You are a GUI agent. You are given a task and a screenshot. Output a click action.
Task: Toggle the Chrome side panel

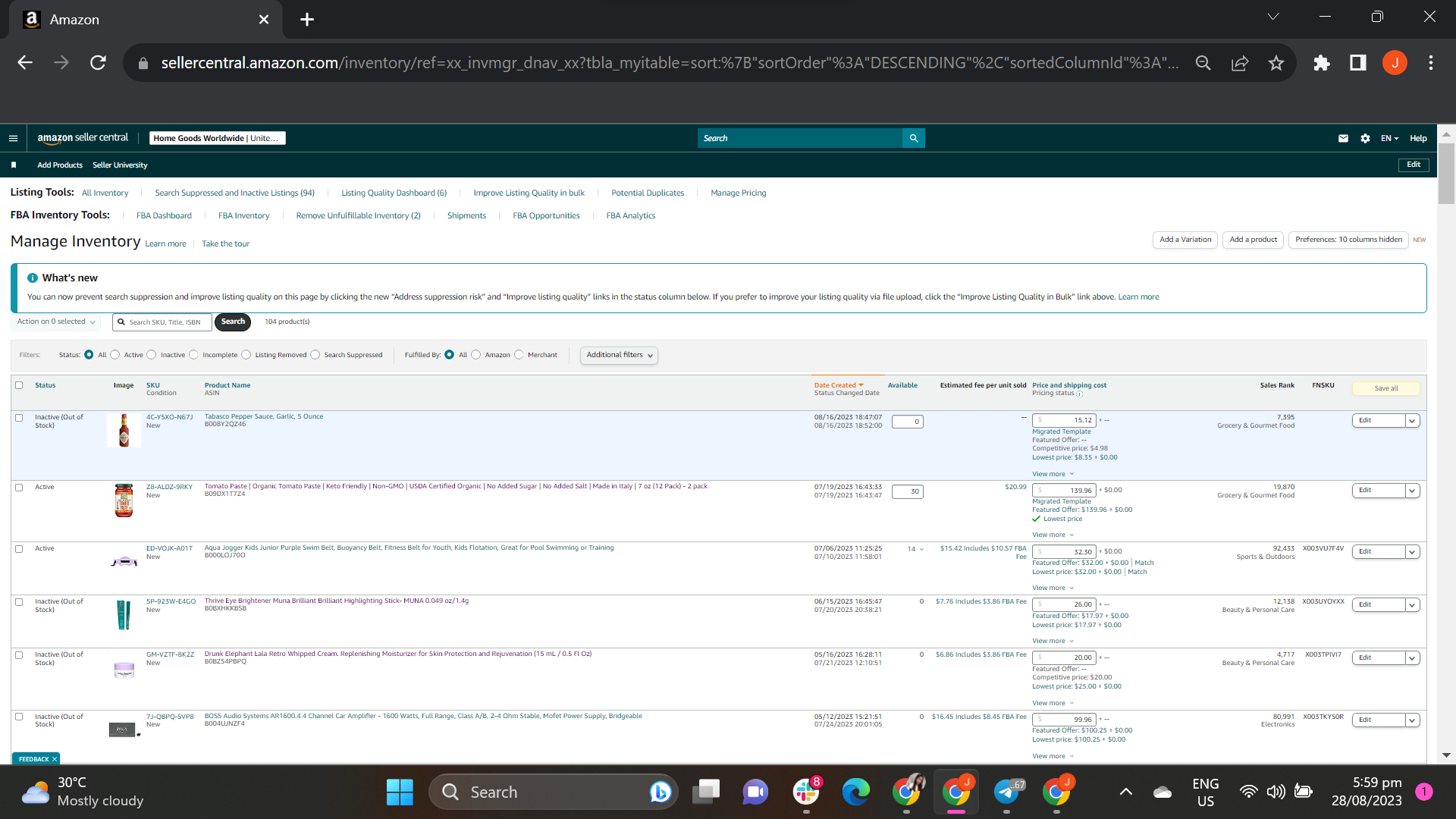coord(1358,63)
